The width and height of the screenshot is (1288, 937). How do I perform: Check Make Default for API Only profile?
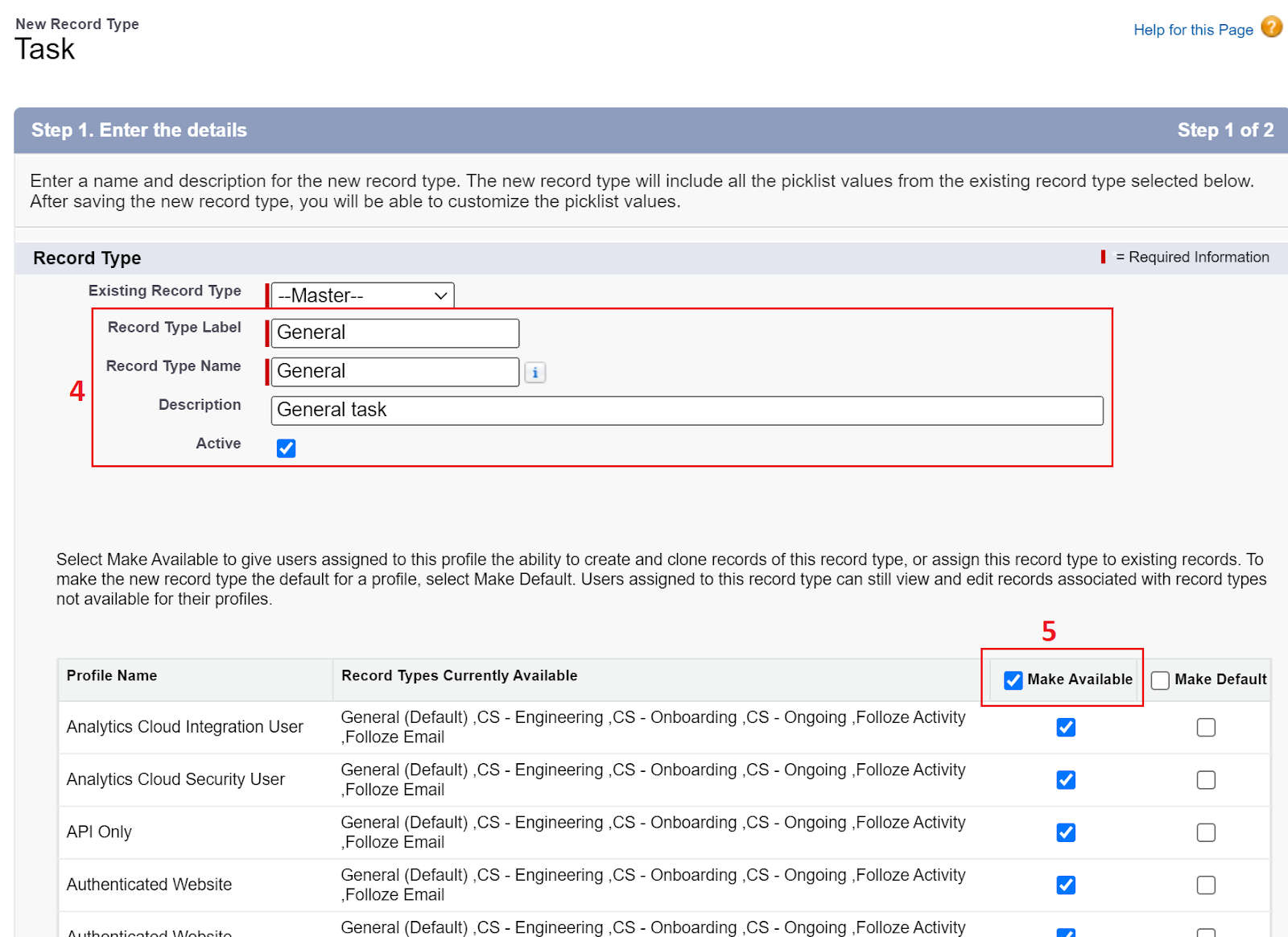[x=1206, y=832]
